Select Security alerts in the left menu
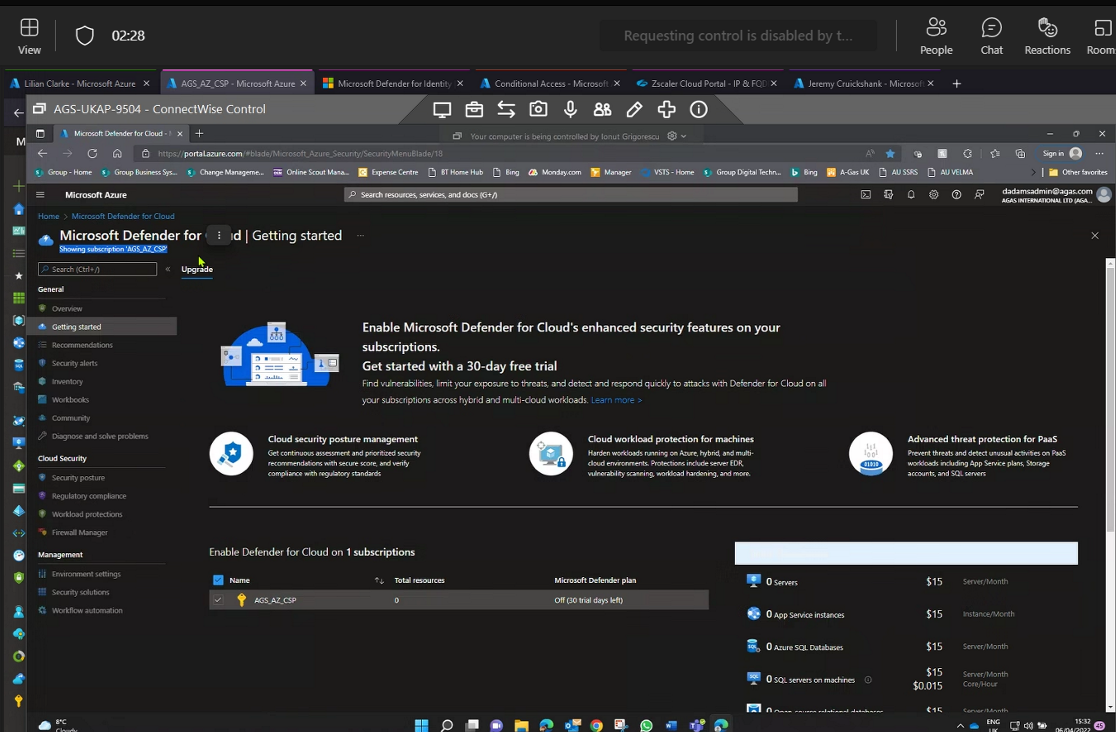The image size is (1116, 732). 74,363
